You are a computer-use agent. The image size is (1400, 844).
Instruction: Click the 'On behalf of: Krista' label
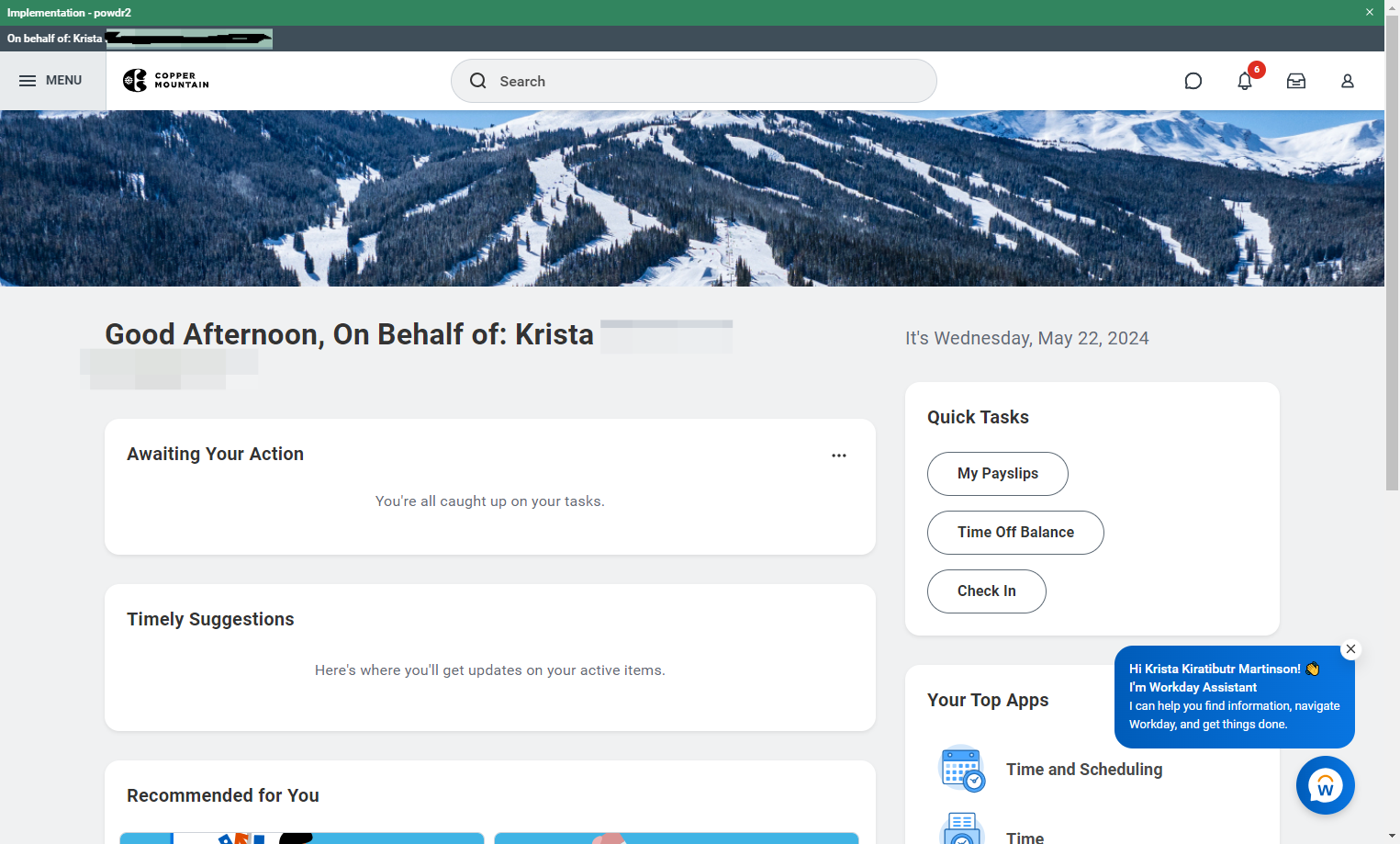click(x=55, y=39)
